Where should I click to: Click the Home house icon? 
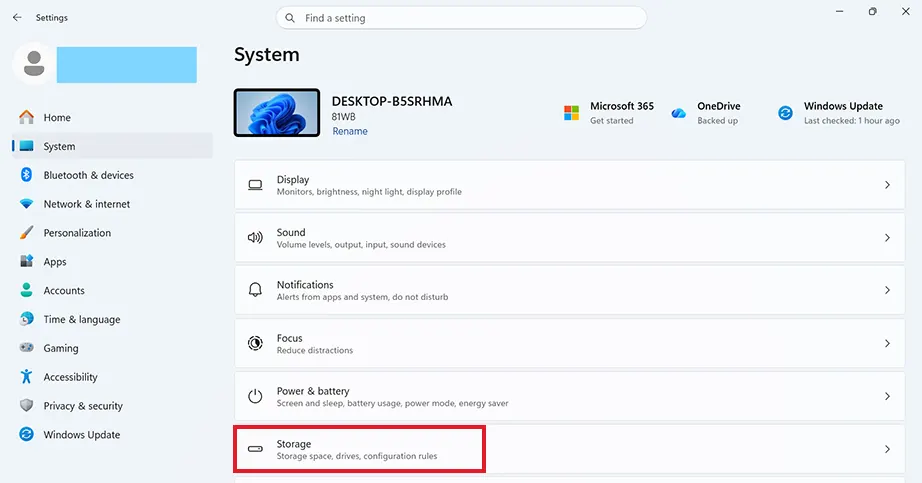26,117
